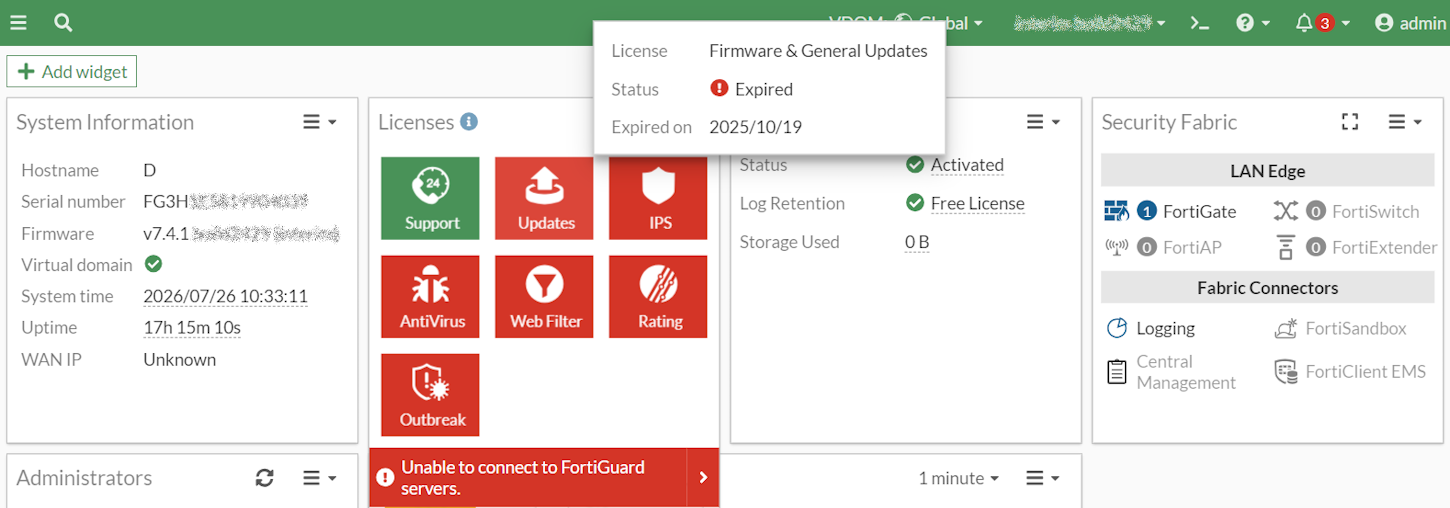Click the Licenses info icon
The width and height of the screenshot is (1450, 508).
468,122
